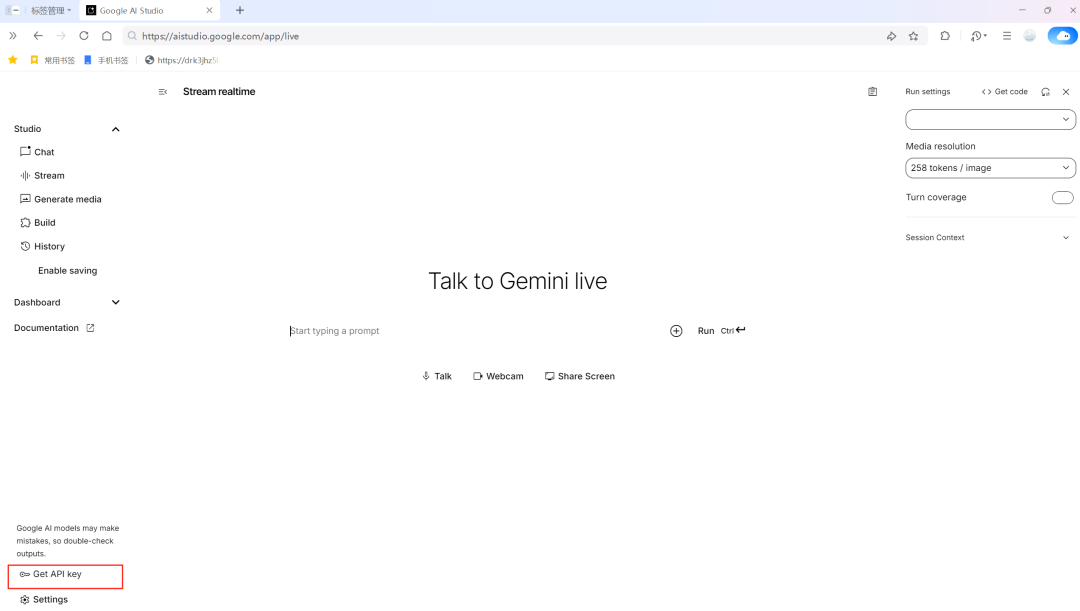
Task: Open a new tab with plus
Action: point(240,10)
